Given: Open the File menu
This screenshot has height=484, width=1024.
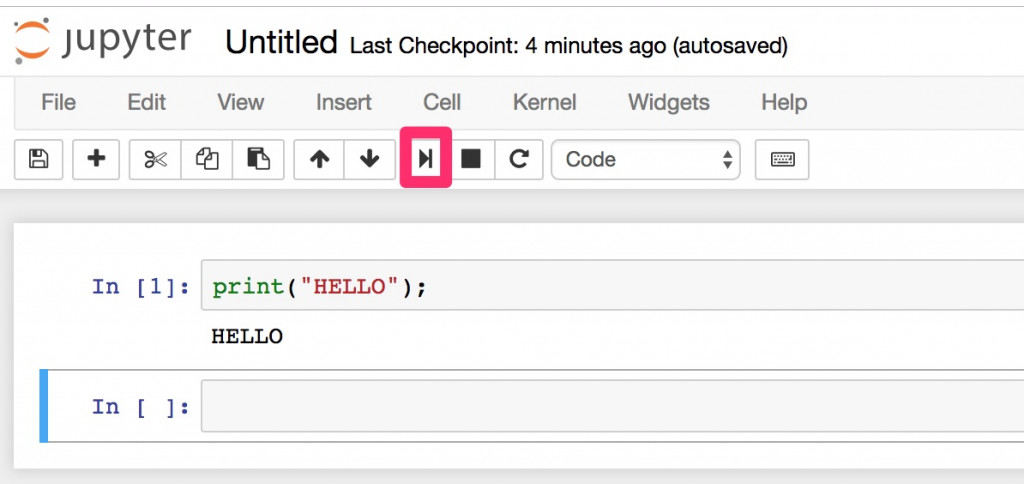Looking at the screenshot, I should (58, 102).
